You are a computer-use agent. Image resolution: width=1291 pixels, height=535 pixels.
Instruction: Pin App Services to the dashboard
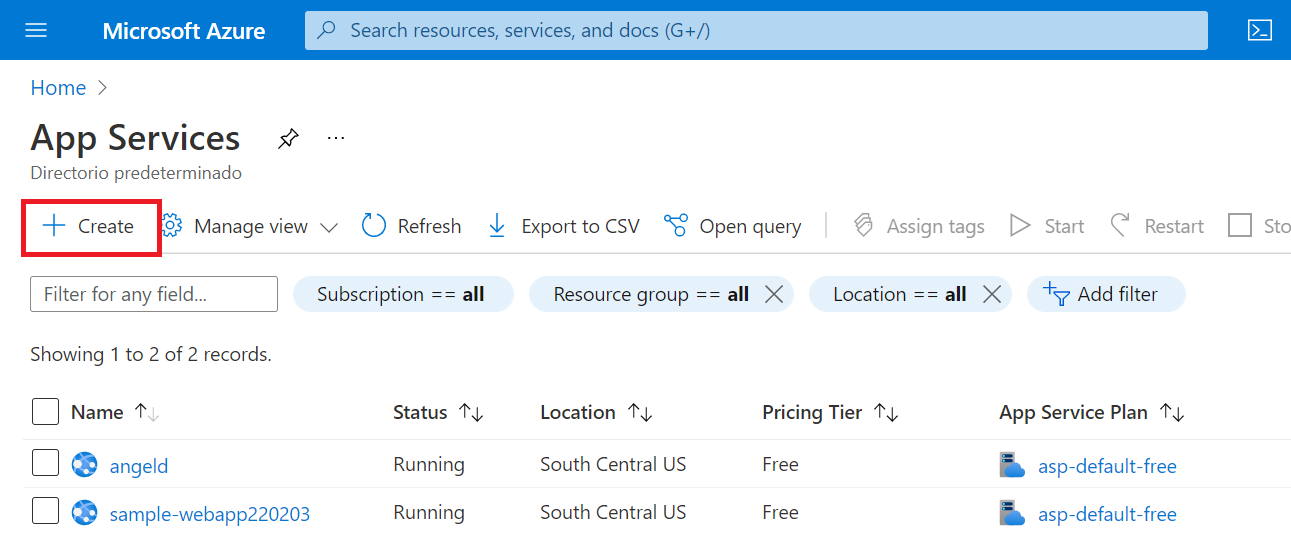pos(288,138)
